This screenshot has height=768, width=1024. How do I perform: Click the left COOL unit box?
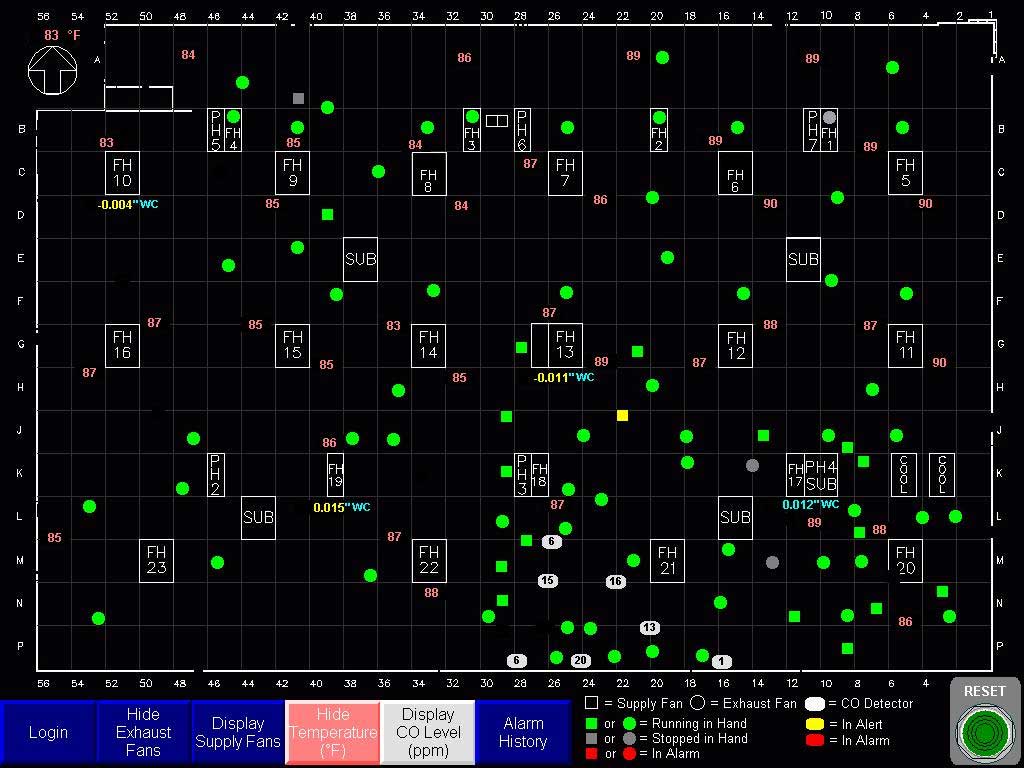pos(904,475)
